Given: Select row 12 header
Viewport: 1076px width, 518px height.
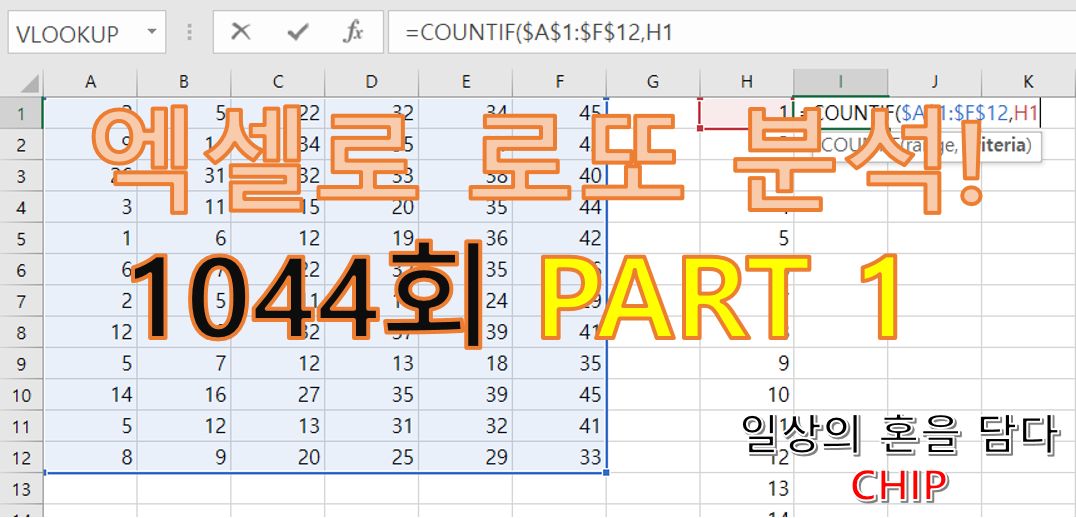Looking at the screenshot, I should (21, 457).
